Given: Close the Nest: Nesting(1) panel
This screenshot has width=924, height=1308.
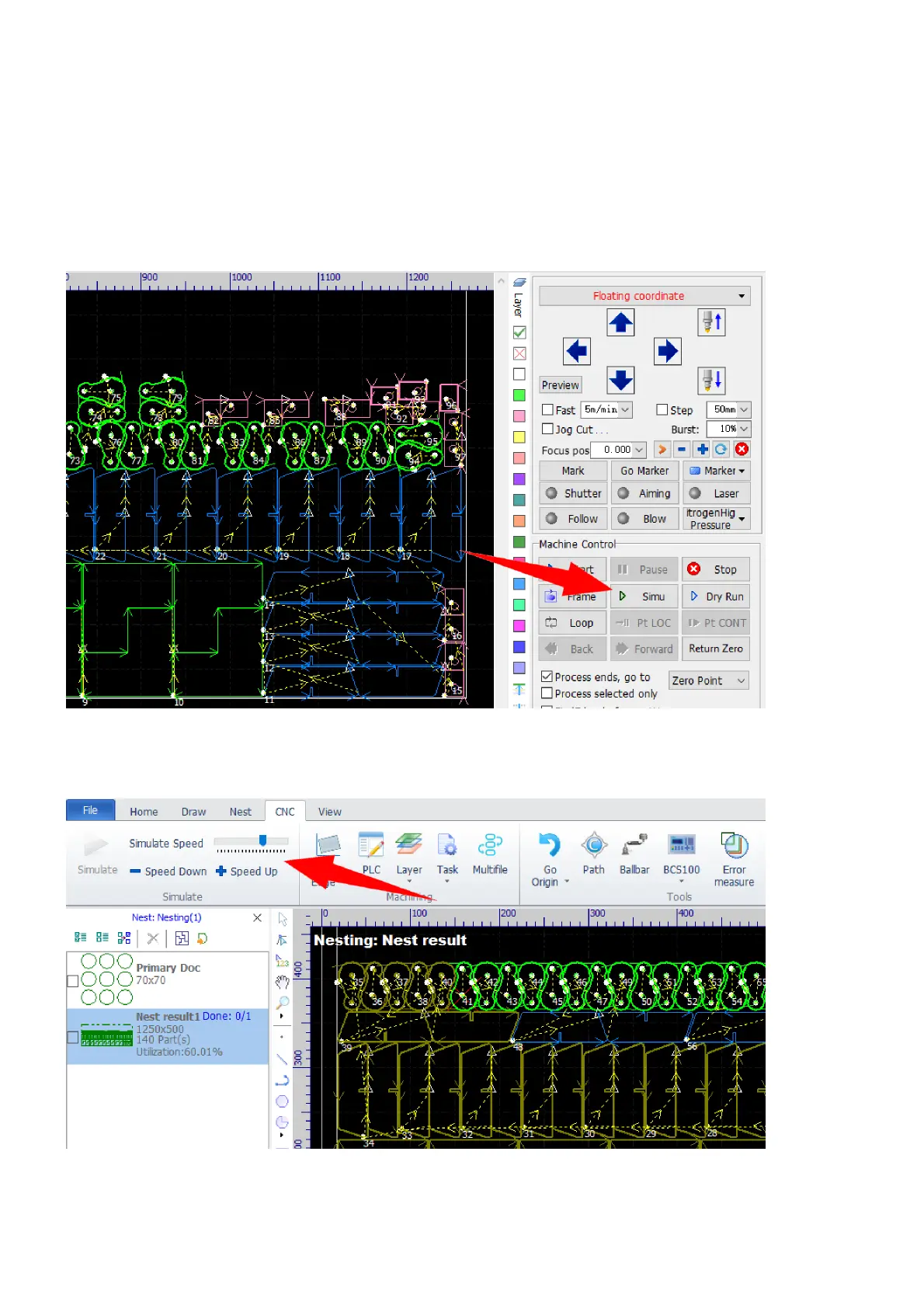Looking at the screenshot, I should 257,917.
